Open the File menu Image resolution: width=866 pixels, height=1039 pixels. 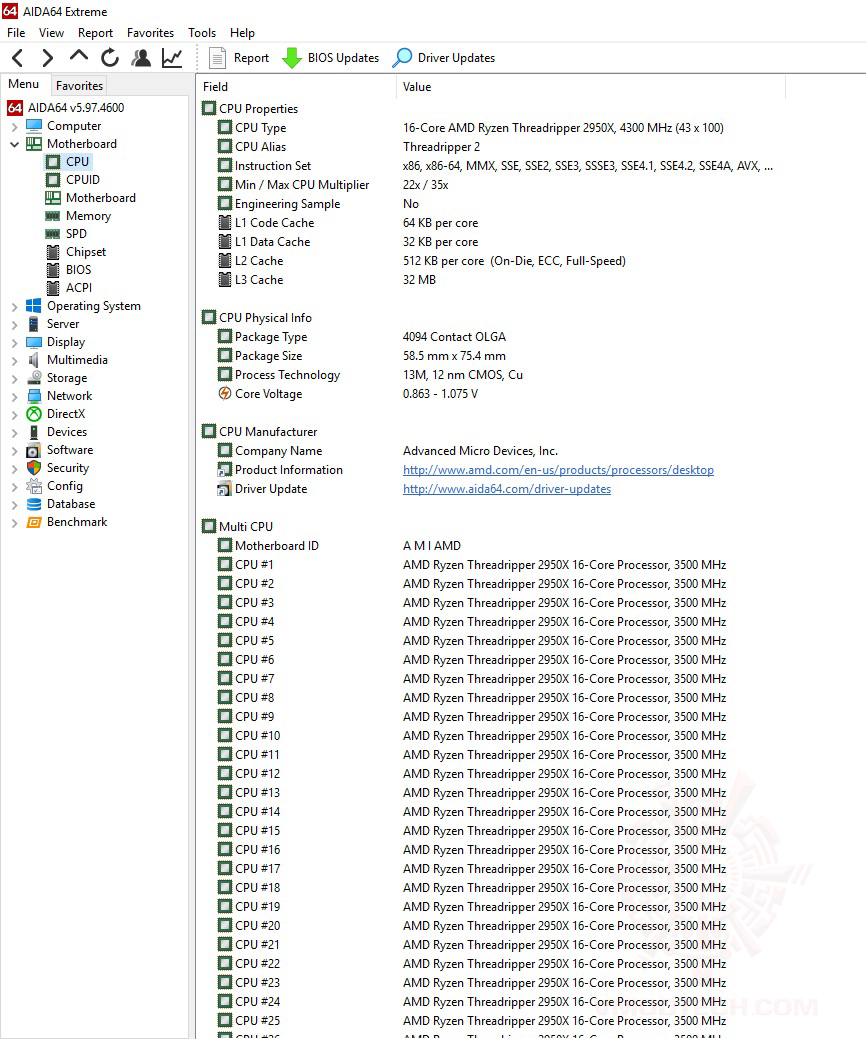click(x=16, y=32)
